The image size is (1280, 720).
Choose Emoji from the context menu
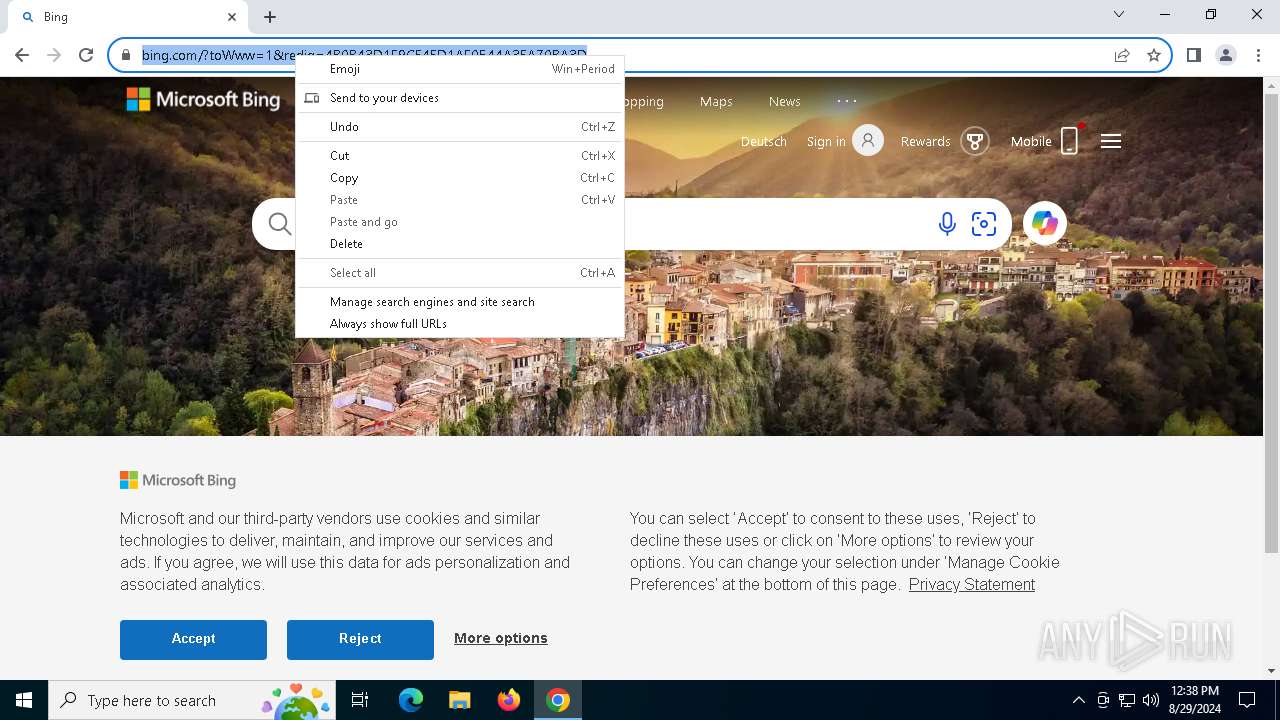click(x=460, y=69)
